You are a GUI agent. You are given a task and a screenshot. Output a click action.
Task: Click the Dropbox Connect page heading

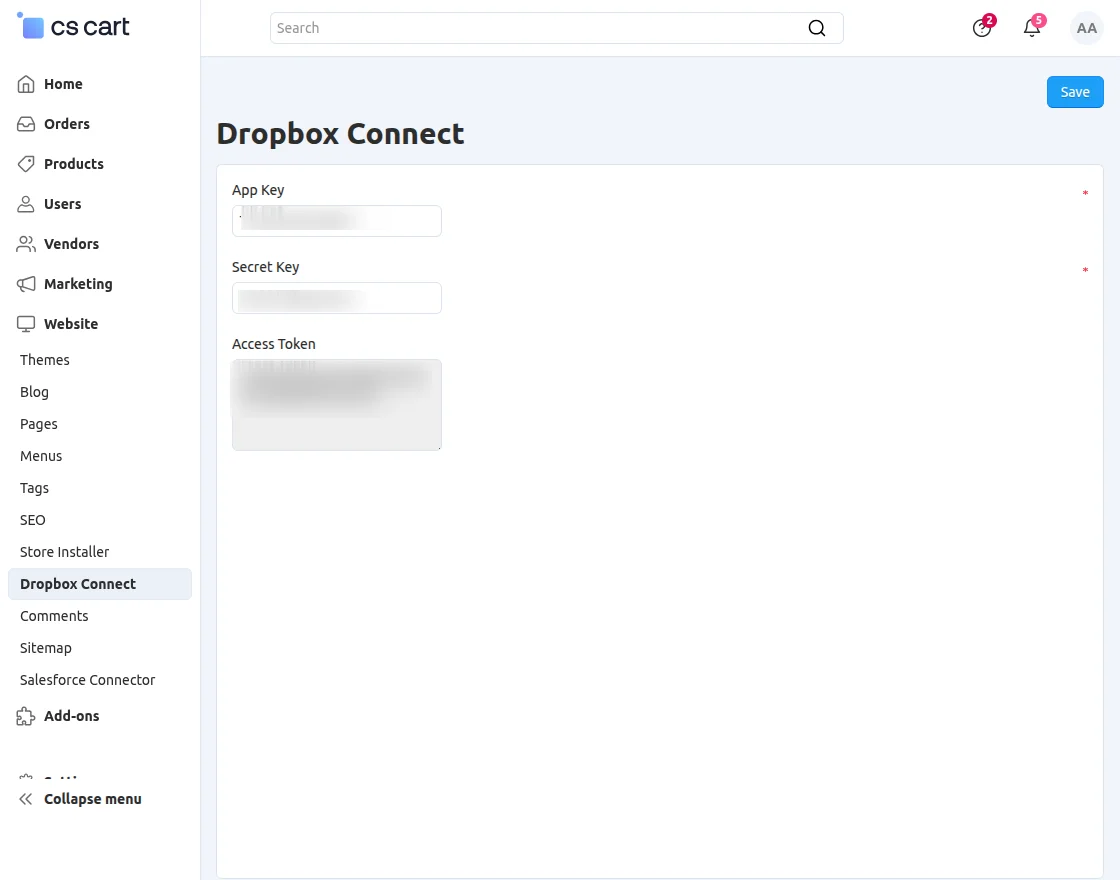340,134
